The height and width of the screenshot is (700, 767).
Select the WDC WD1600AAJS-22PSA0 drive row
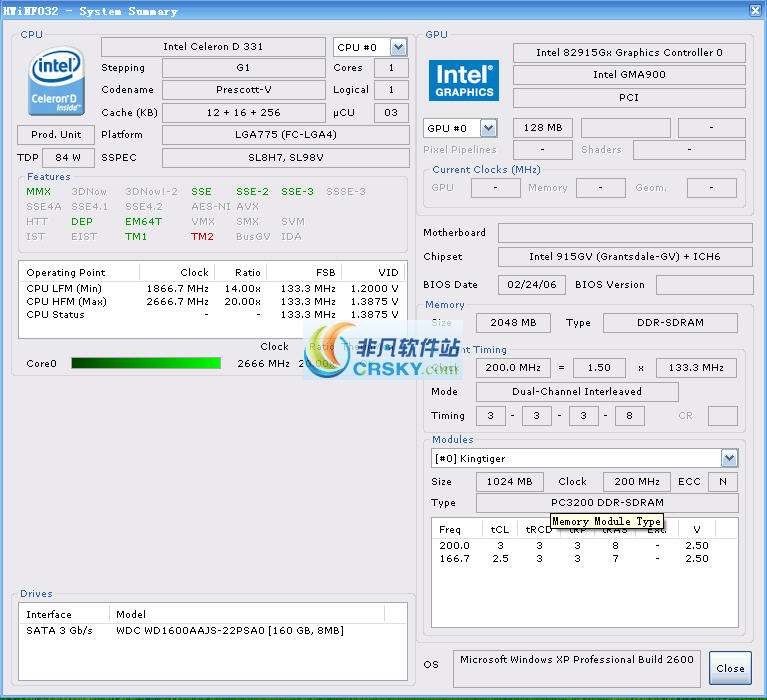pyautogui.click(x=213, y=631)
